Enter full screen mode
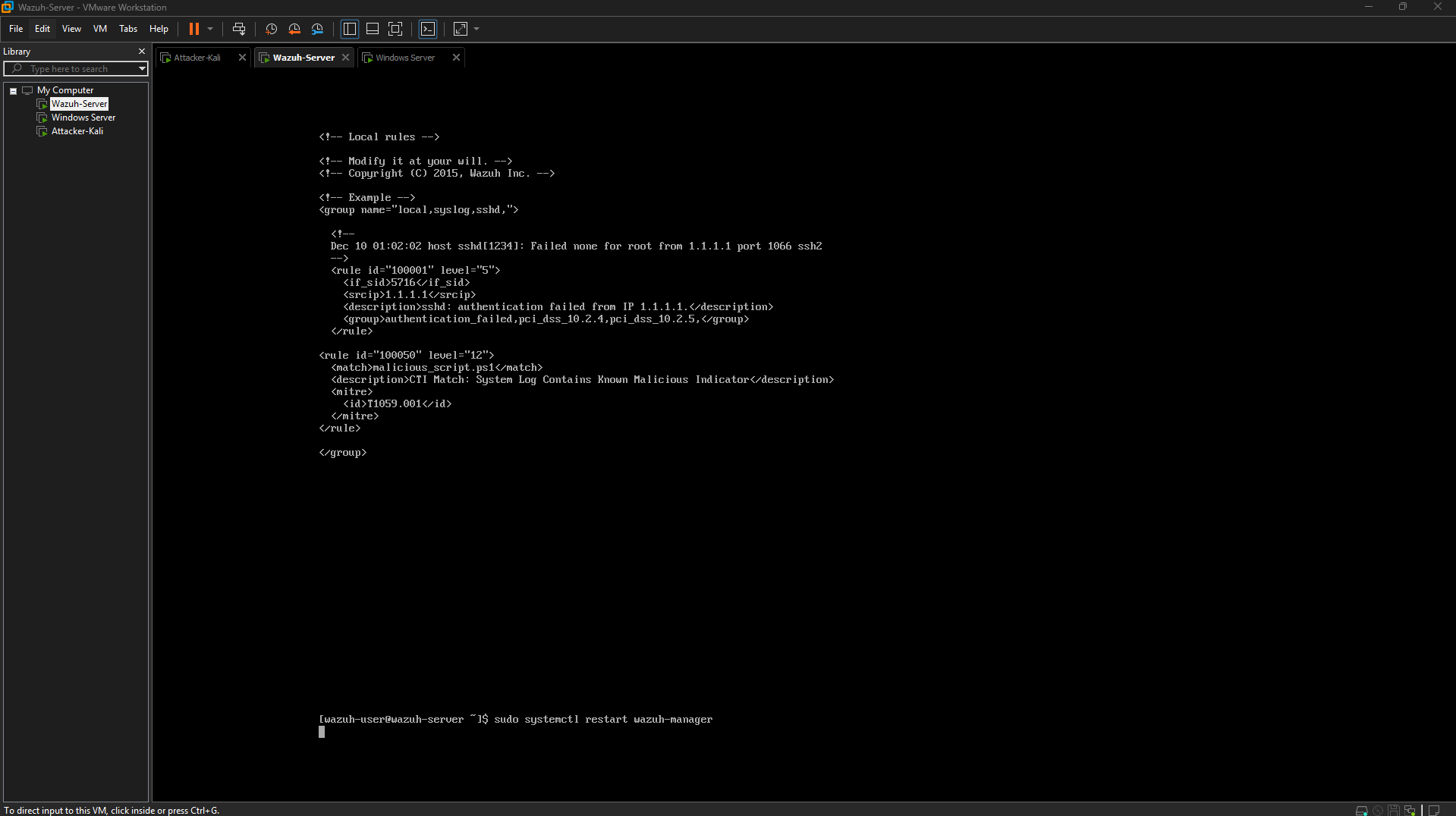Screen dimensions: 1456x816 pos(395,29)
